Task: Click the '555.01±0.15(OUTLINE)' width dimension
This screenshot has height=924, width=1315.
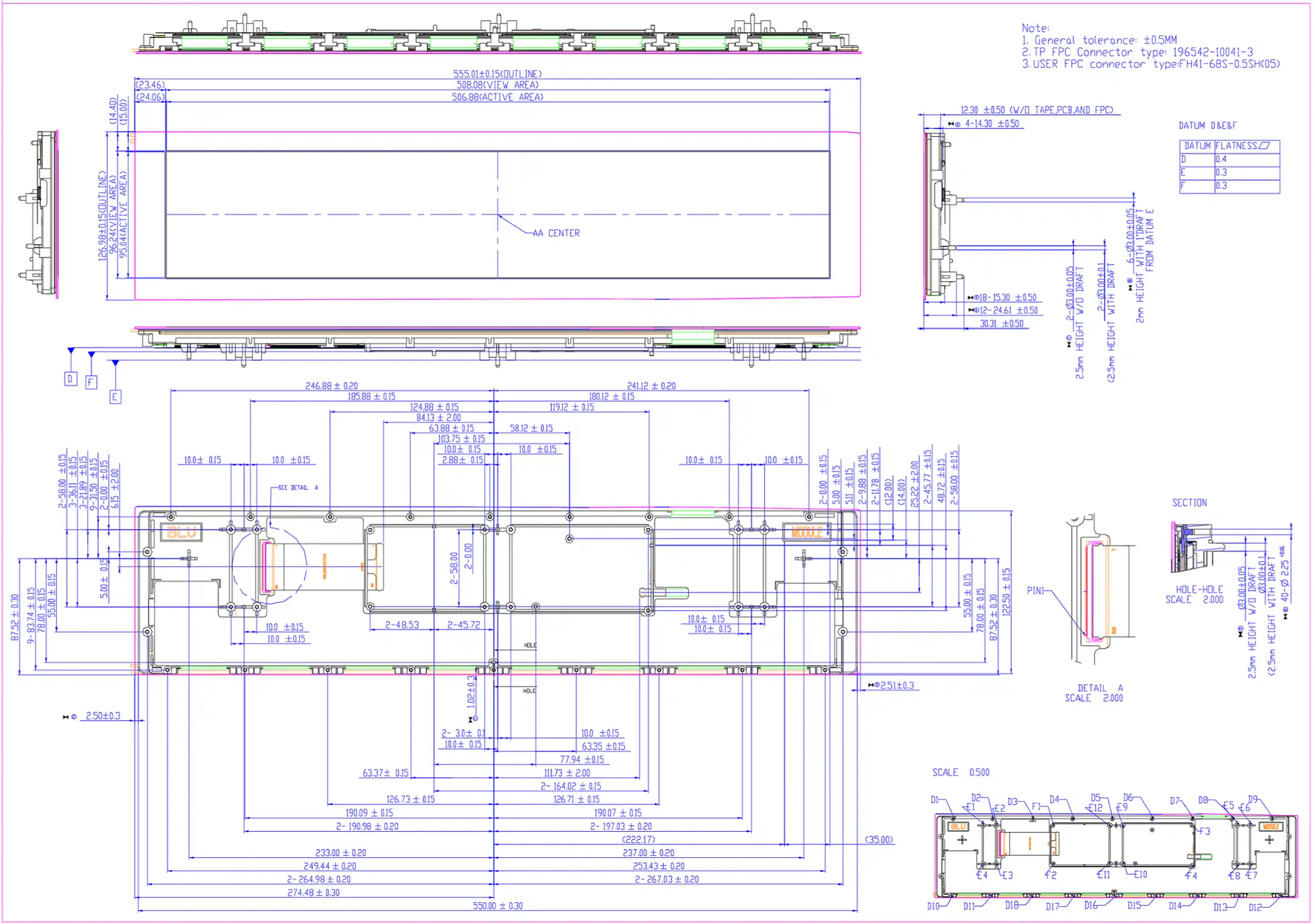Action: (x=497, y=74)
